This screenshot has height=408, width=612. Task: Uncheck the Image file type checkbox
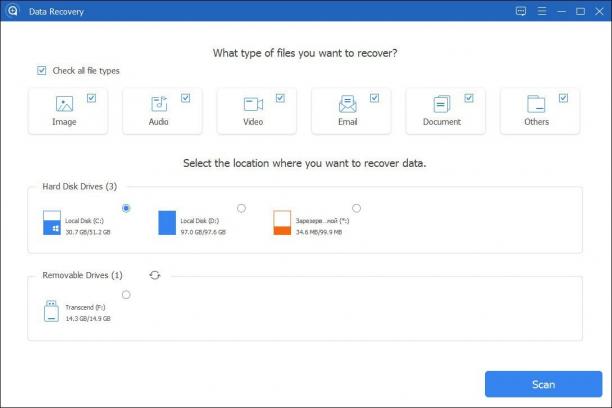point(91,98)
